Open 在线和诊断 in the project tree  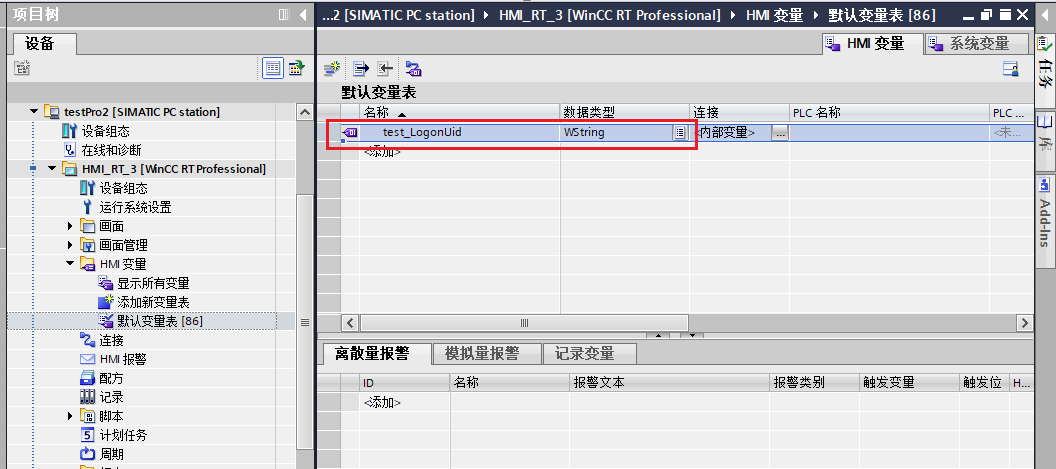coord(111,150)
